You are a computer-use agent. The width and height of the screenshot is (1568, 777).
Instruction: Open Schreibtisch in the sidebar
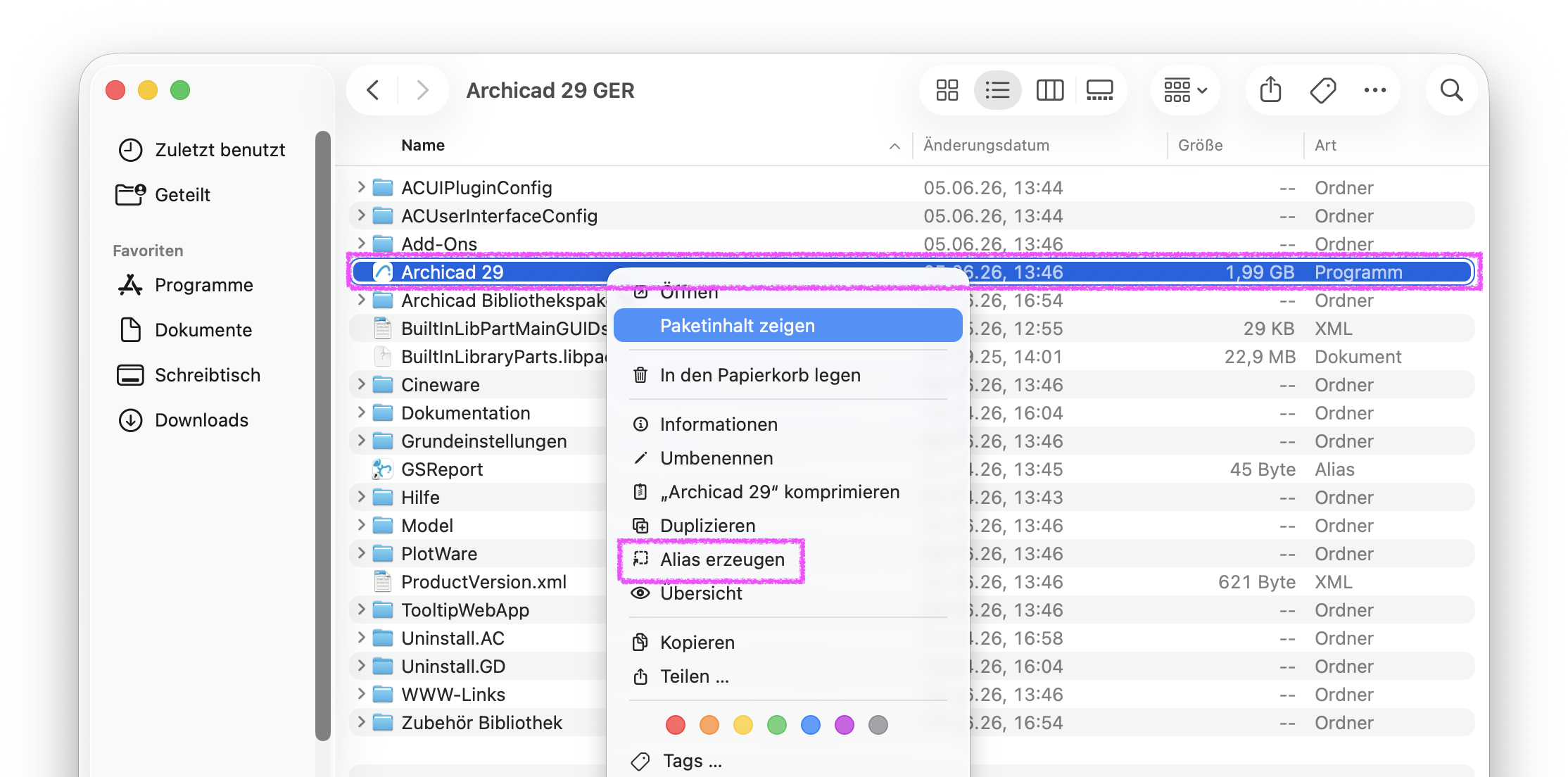pos(189,375)
